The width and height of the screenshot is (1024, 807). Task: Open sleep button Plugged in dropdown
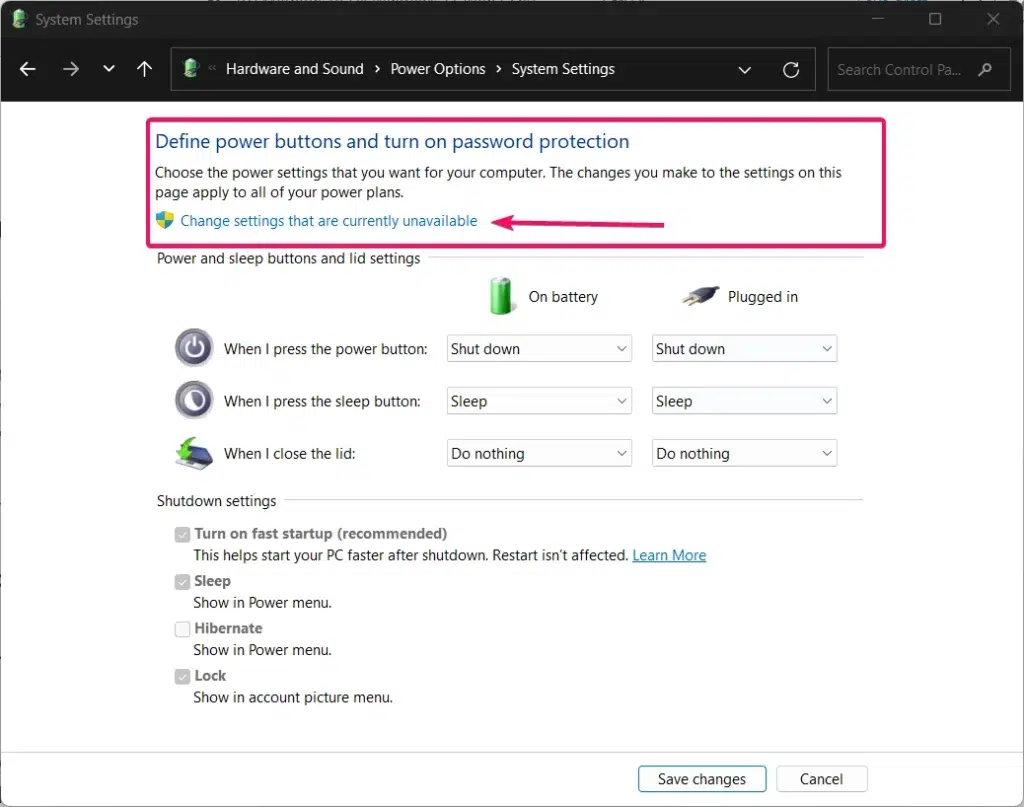point(744,401)
